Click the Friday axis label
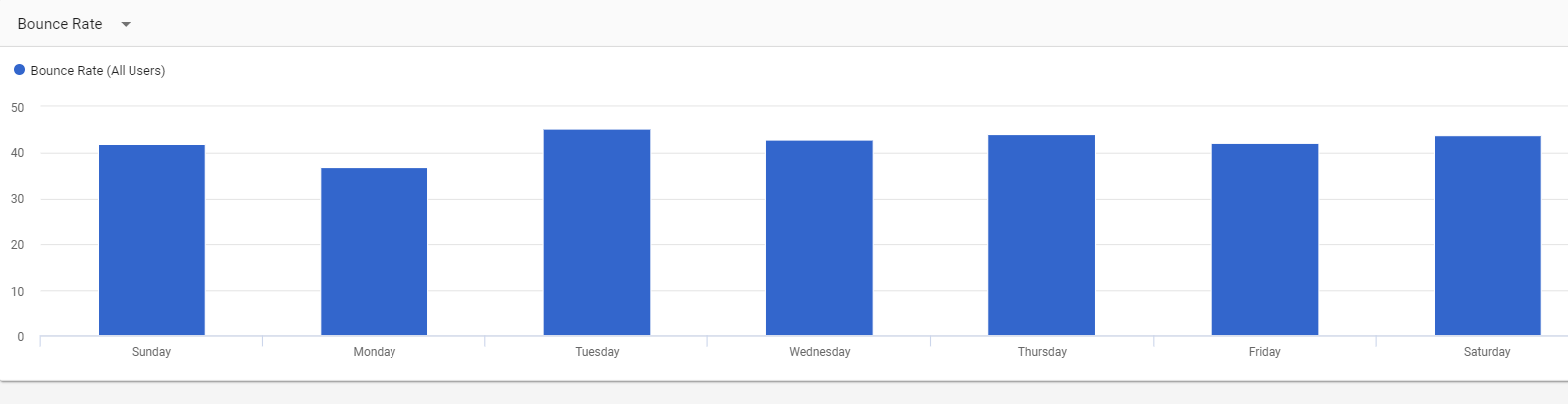The image size is (1568, 404). (1265, 352)
